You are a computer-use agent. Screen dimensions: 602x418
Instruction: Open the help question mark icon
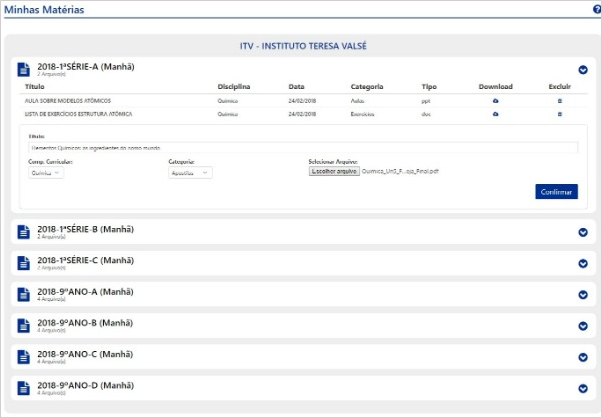click(x=597, y=10)
